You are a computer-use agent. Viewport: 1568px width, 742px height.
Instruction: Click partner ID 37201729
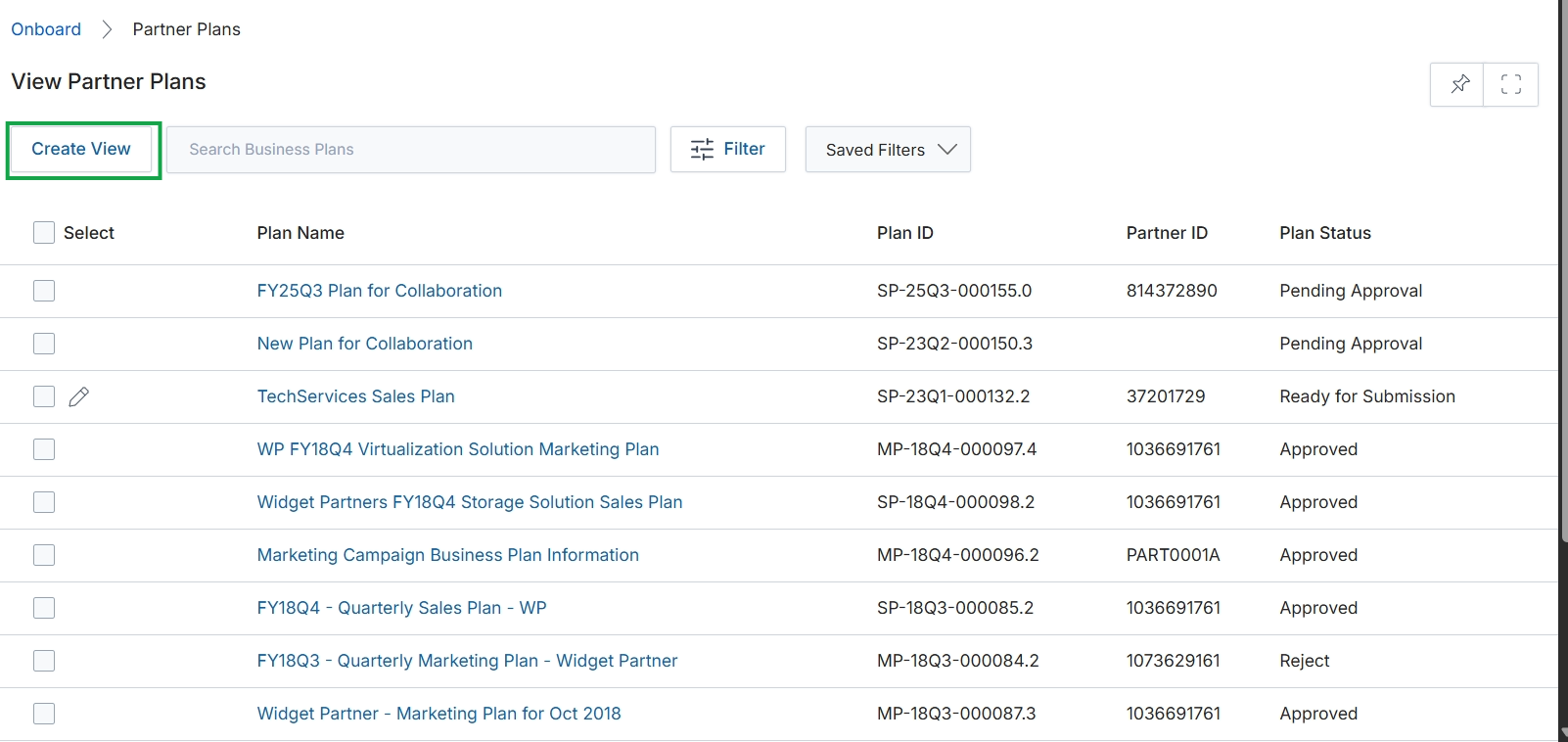click(1166, 396)
